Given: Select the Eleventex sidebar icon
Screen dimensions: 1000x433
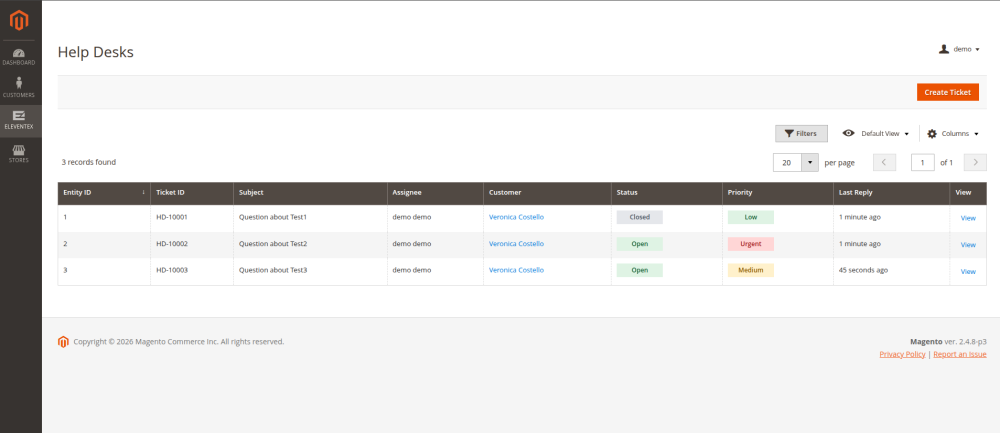Looking at the screenshot, I should coord(20,120).
